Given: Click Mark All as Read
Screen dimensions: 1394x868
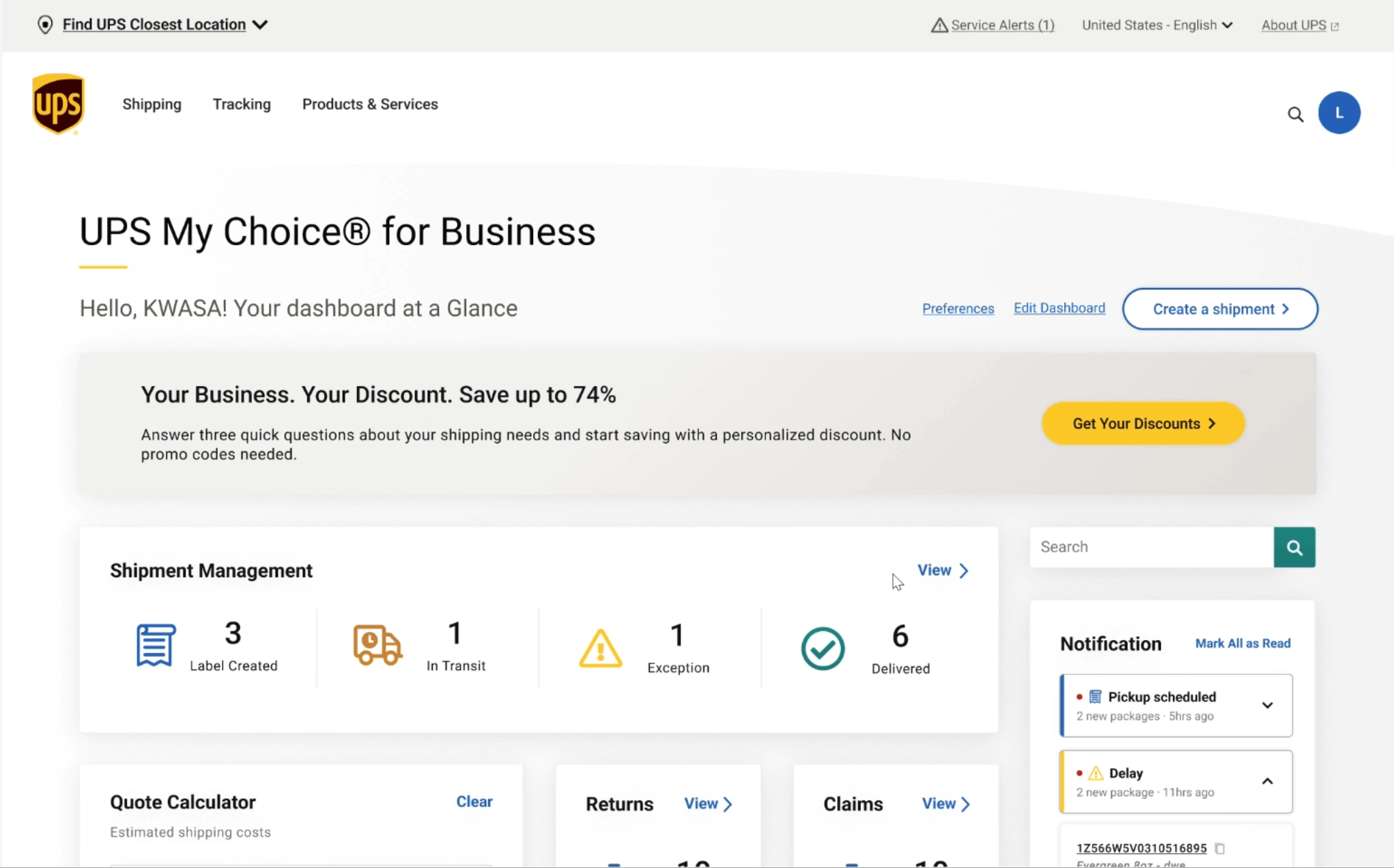Looking at the screenshot, I should point(1242,643).
